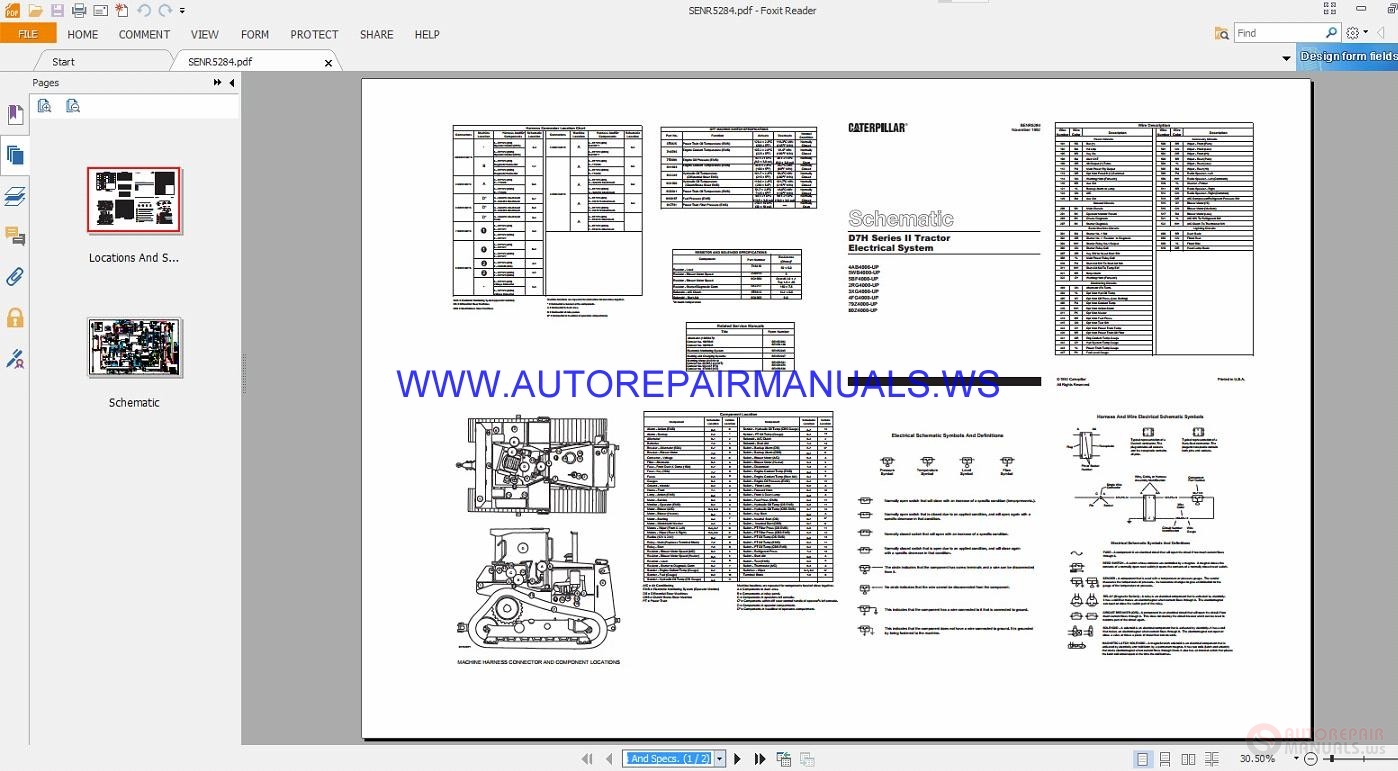Open the page number dropdown arrow
Image resolution: width=1398 pixels, height=771 pixels.
pyautogui.click(x=719, y=759)
